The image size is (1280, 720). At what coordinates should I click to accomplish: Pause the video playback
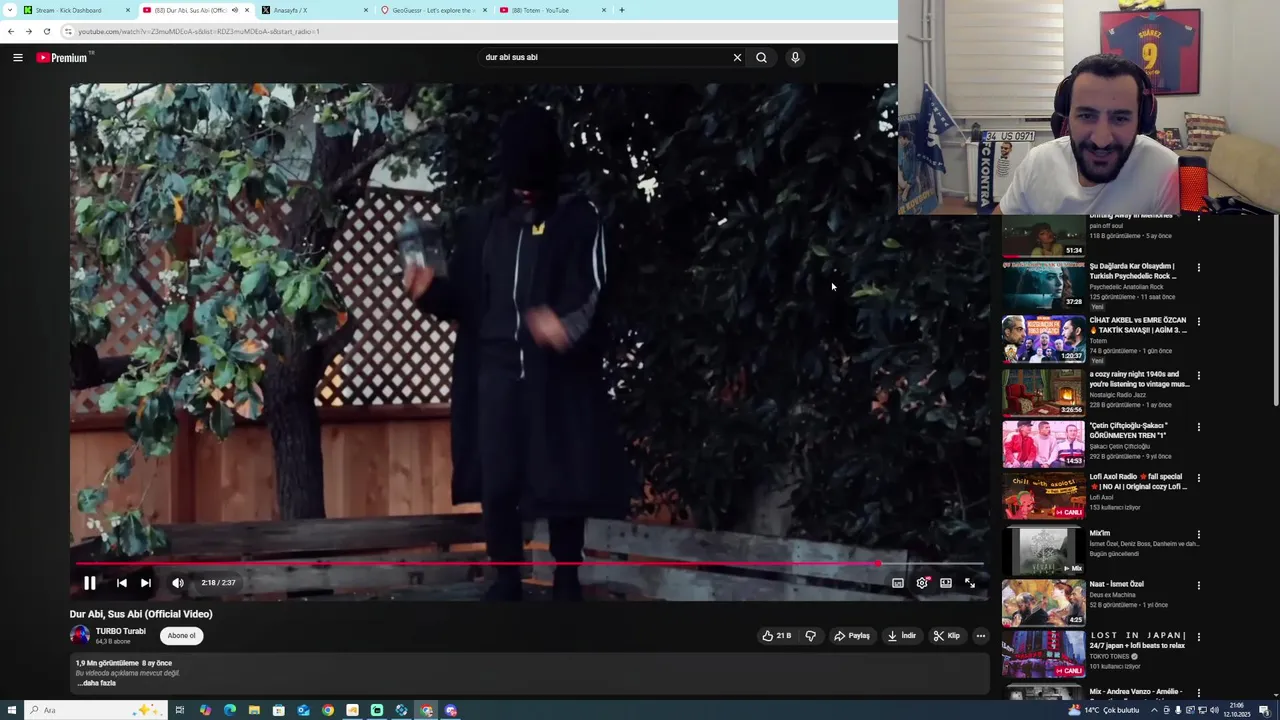89,583
